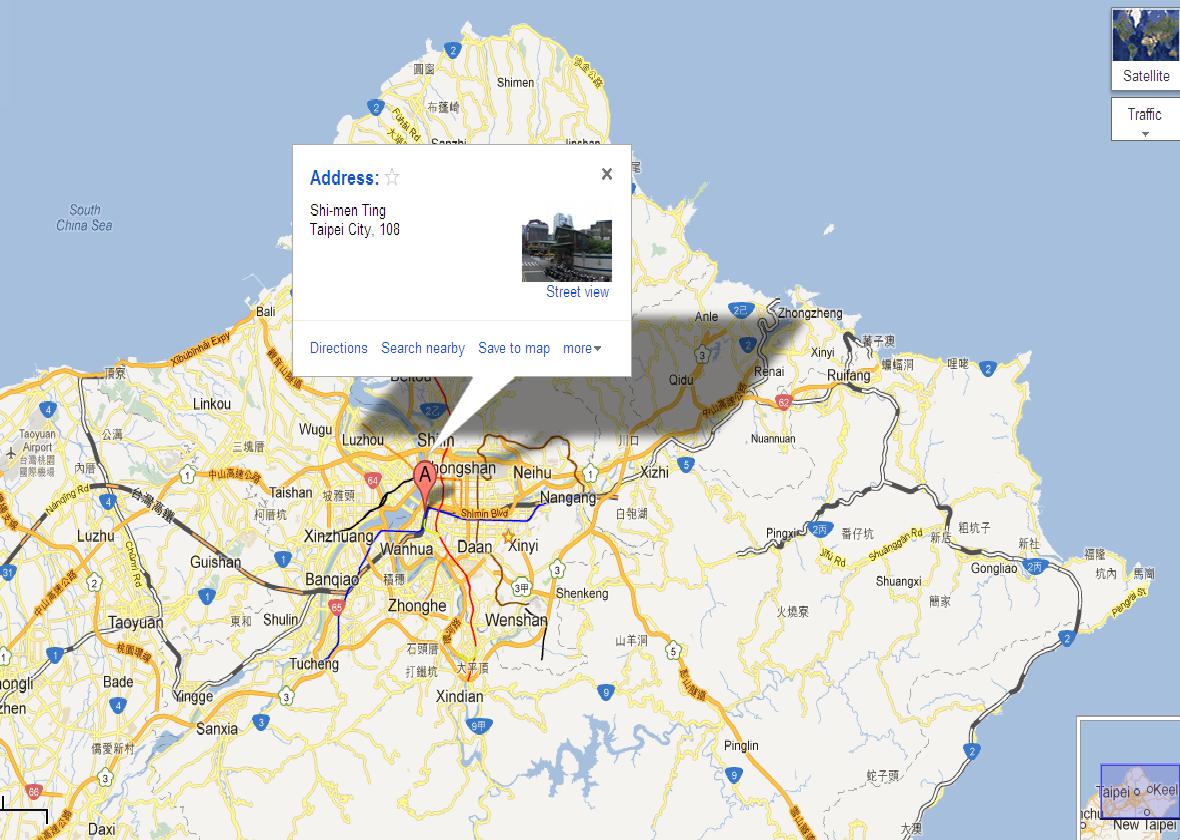Image resolution: width=1180 pixels, height=840 pixels.
Task: Toggle the favorite star beside Address
Action: click(391, 178)
